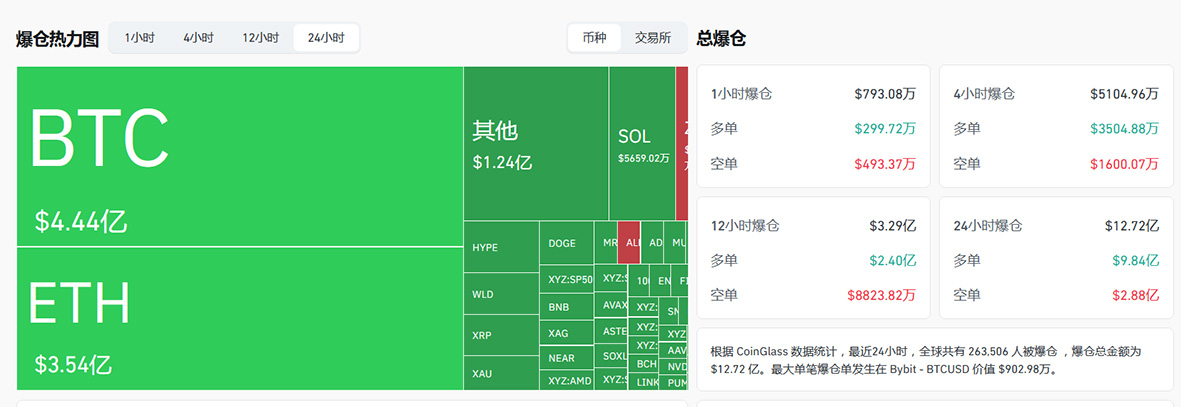Click the XAG heatmap cell
1181x407 pixels.
[x=566, y=332]
